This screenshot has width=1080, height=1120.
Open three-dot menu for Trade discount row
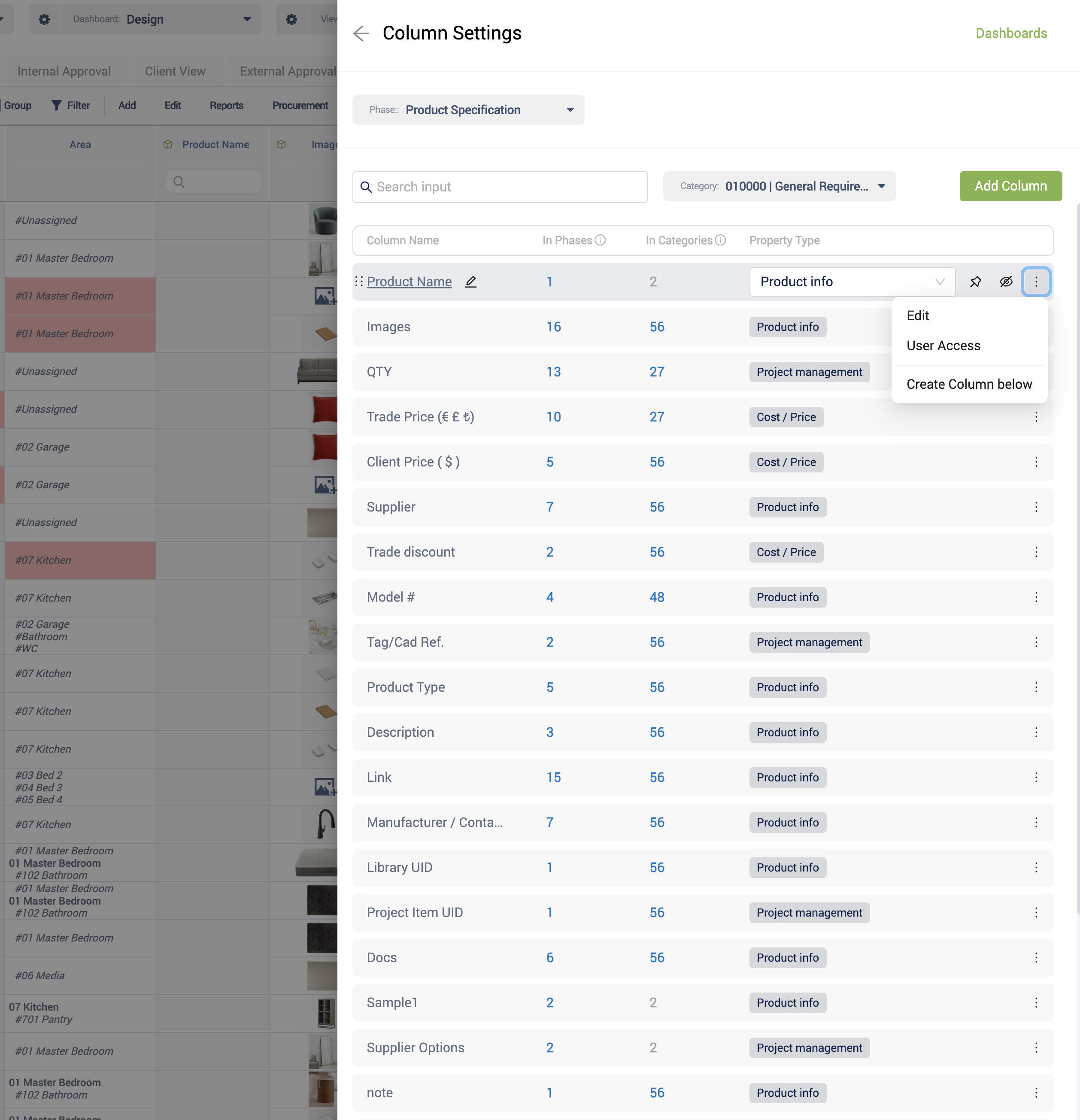[1036, 552]
